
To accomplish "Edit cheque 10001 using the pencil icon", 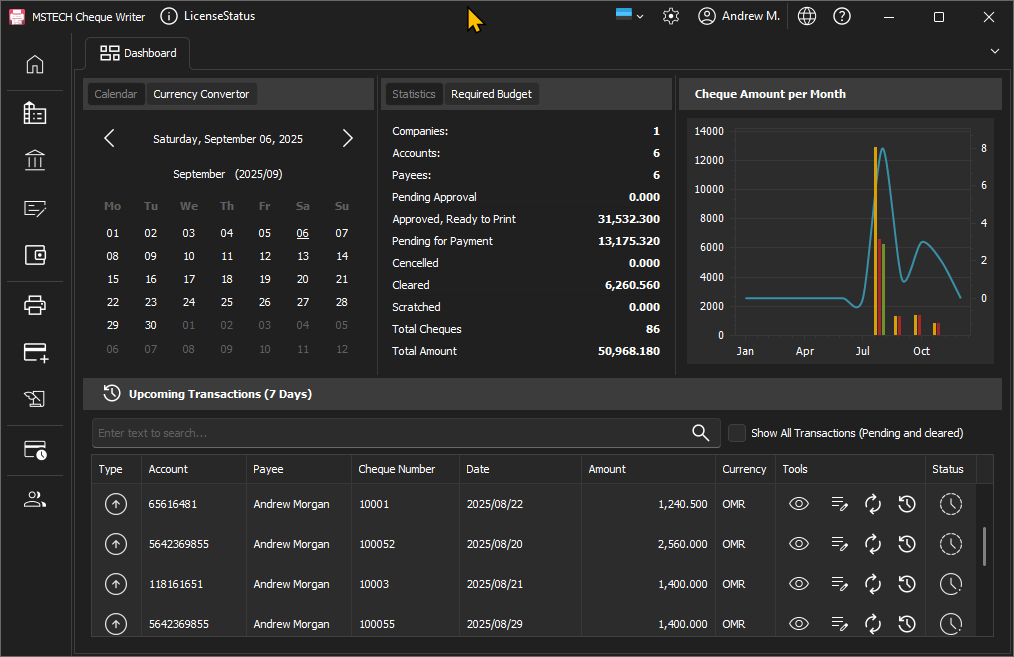I will [x=840, y=504].
